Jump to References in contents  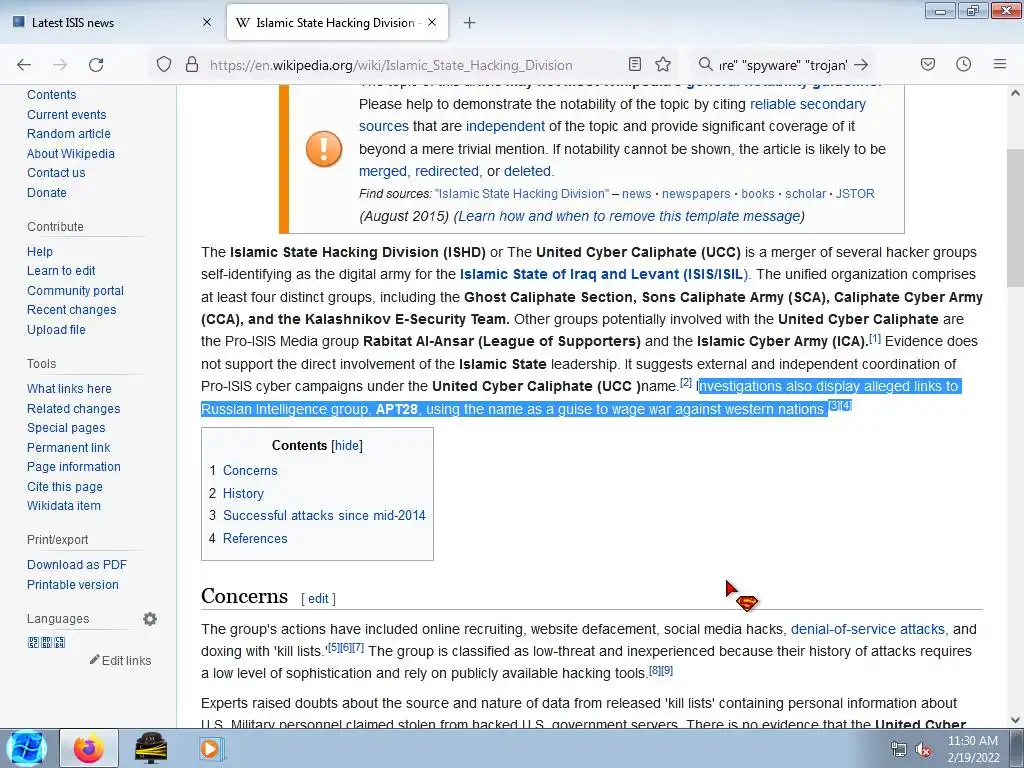click(x=255, y=538)
